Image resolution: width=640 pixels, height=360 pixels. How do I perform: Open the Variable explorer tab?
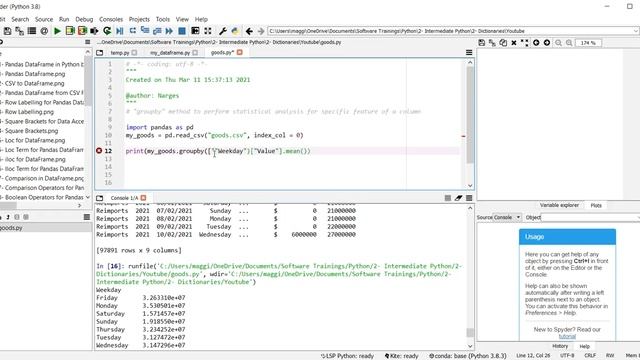point(559,205)
